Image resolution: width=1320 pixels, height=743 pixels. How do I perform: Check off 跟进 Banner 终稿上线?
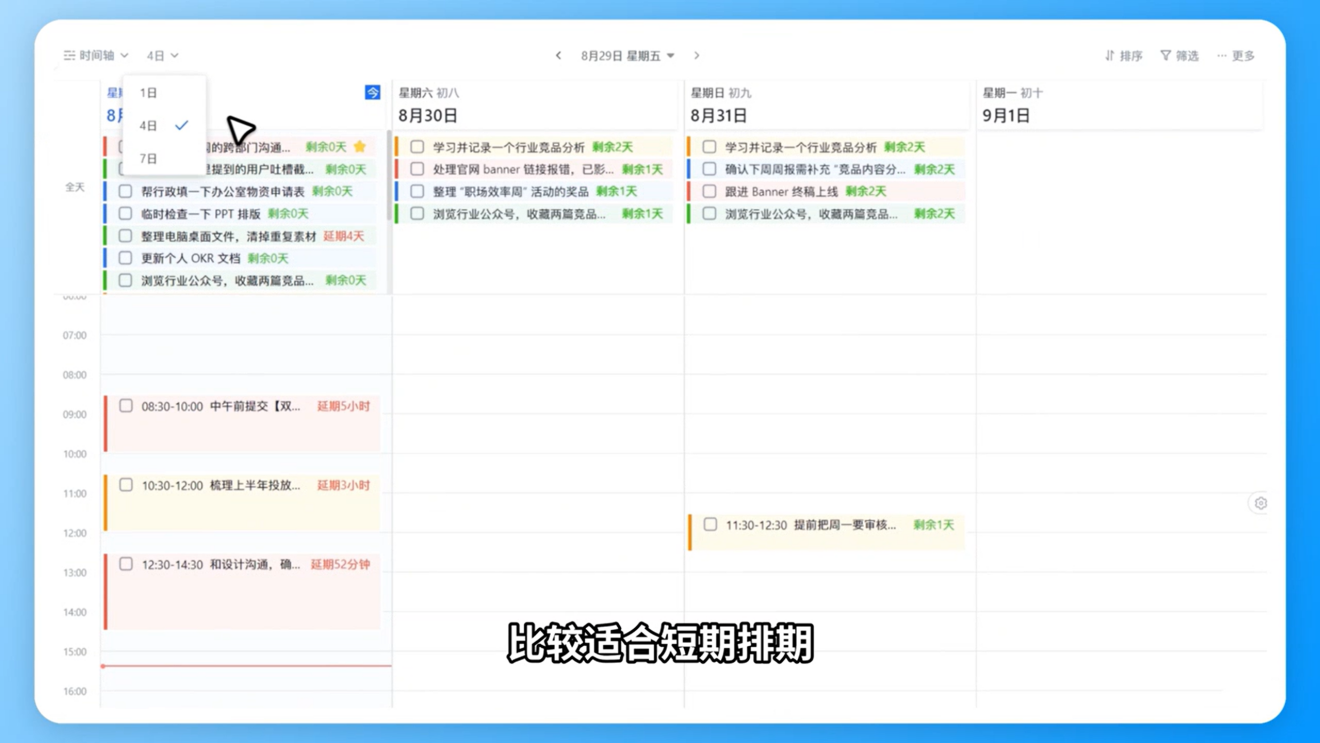click(709, 191)
